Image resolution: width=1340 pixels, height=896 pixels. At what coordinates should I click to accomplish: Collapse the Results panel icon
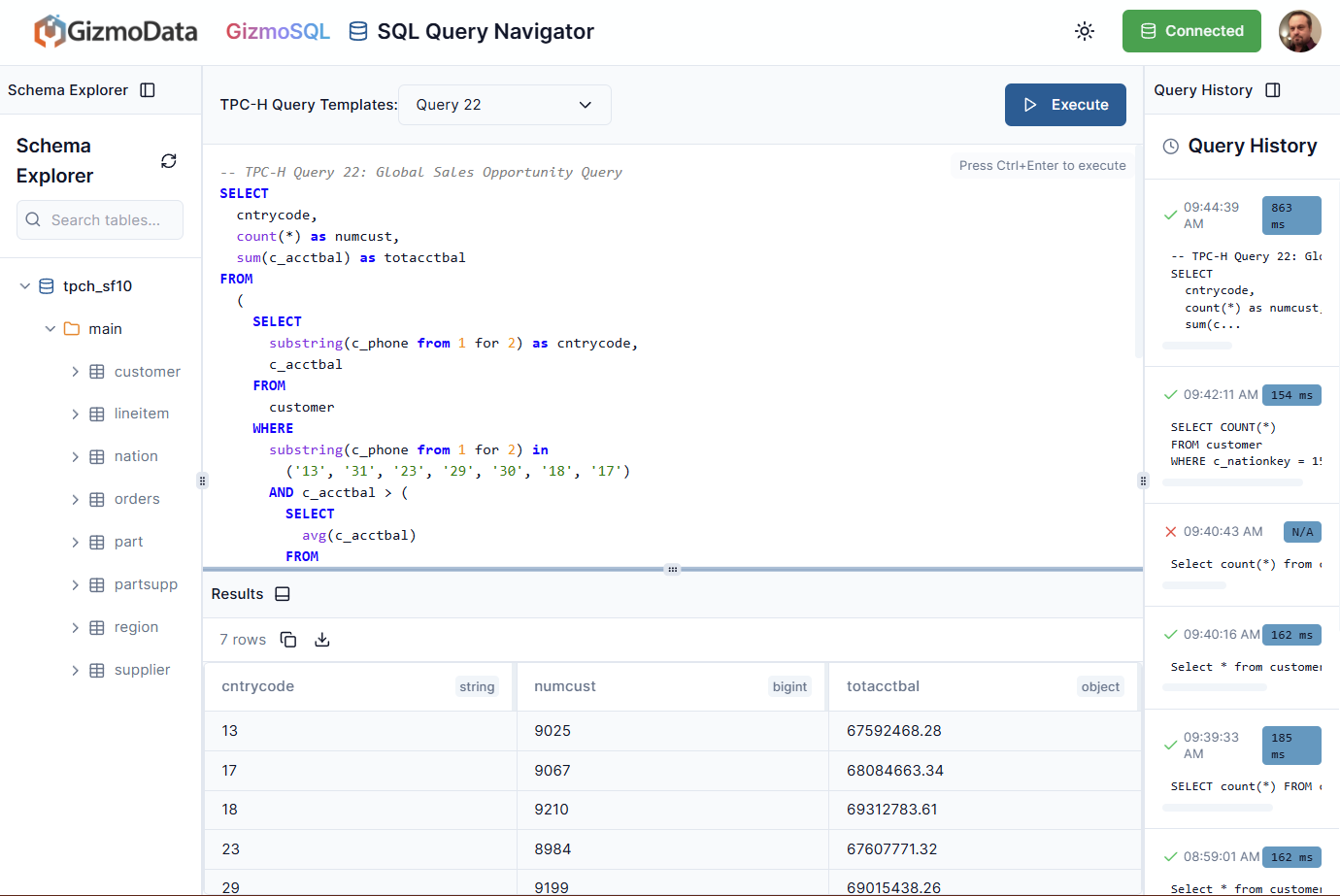coord(282,593)
